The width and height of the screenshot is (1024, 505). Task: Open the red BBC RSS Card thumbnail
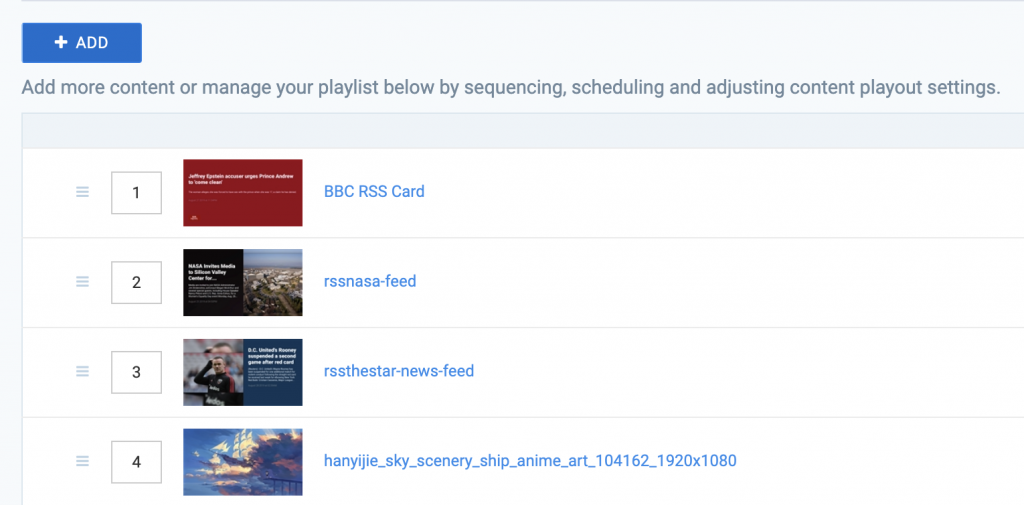click(243, 193)
